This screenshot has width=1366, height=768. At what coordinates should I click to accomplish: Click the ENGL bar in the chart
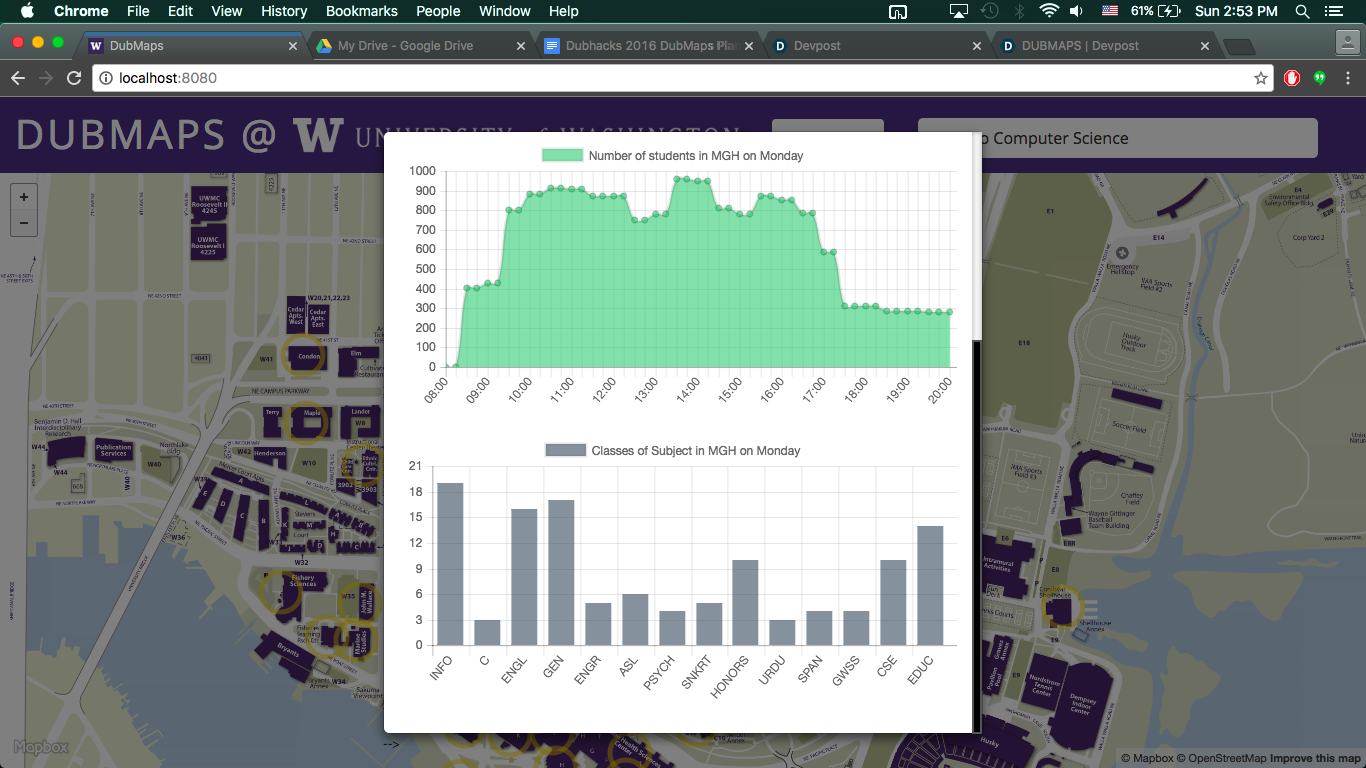524,577
